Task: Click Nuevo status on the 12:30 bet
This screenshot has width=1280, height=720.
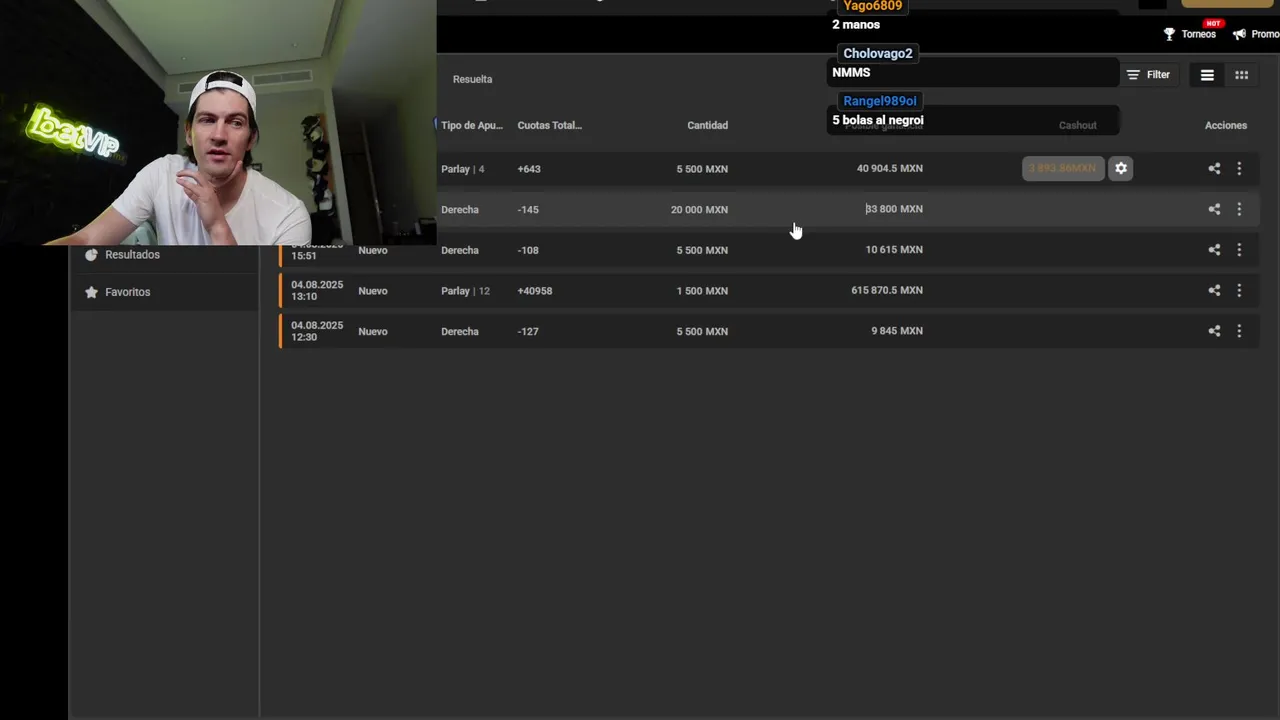Action: coord(373,331)
